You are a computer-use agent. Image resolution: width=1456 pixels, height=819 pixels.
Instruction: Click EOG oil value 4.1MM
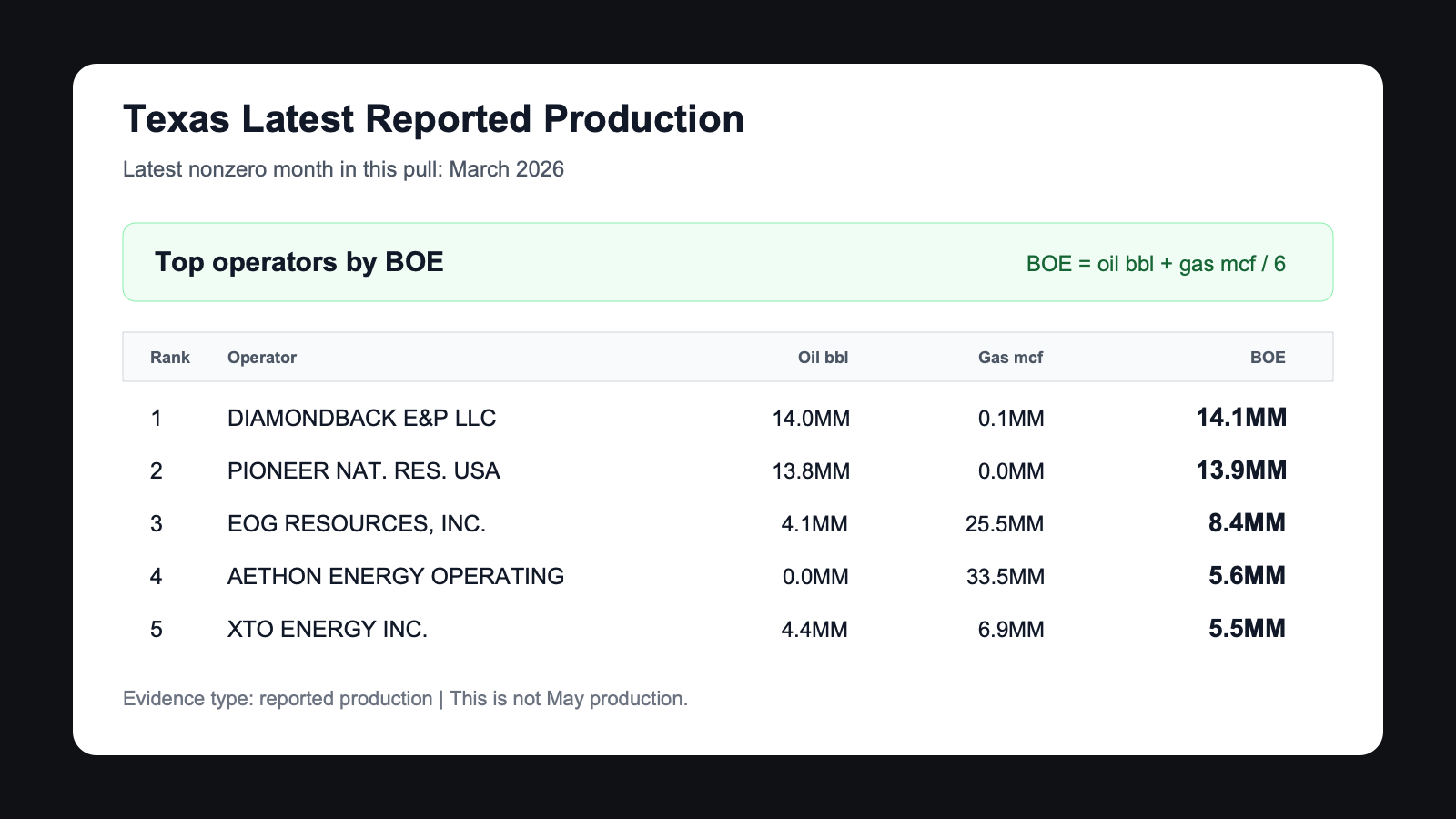(x=814, y=524)
